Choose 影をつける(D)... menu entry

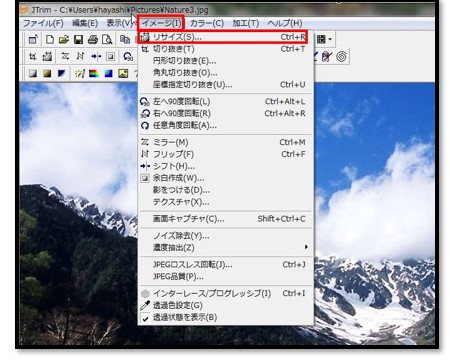[x=226, y=190]
